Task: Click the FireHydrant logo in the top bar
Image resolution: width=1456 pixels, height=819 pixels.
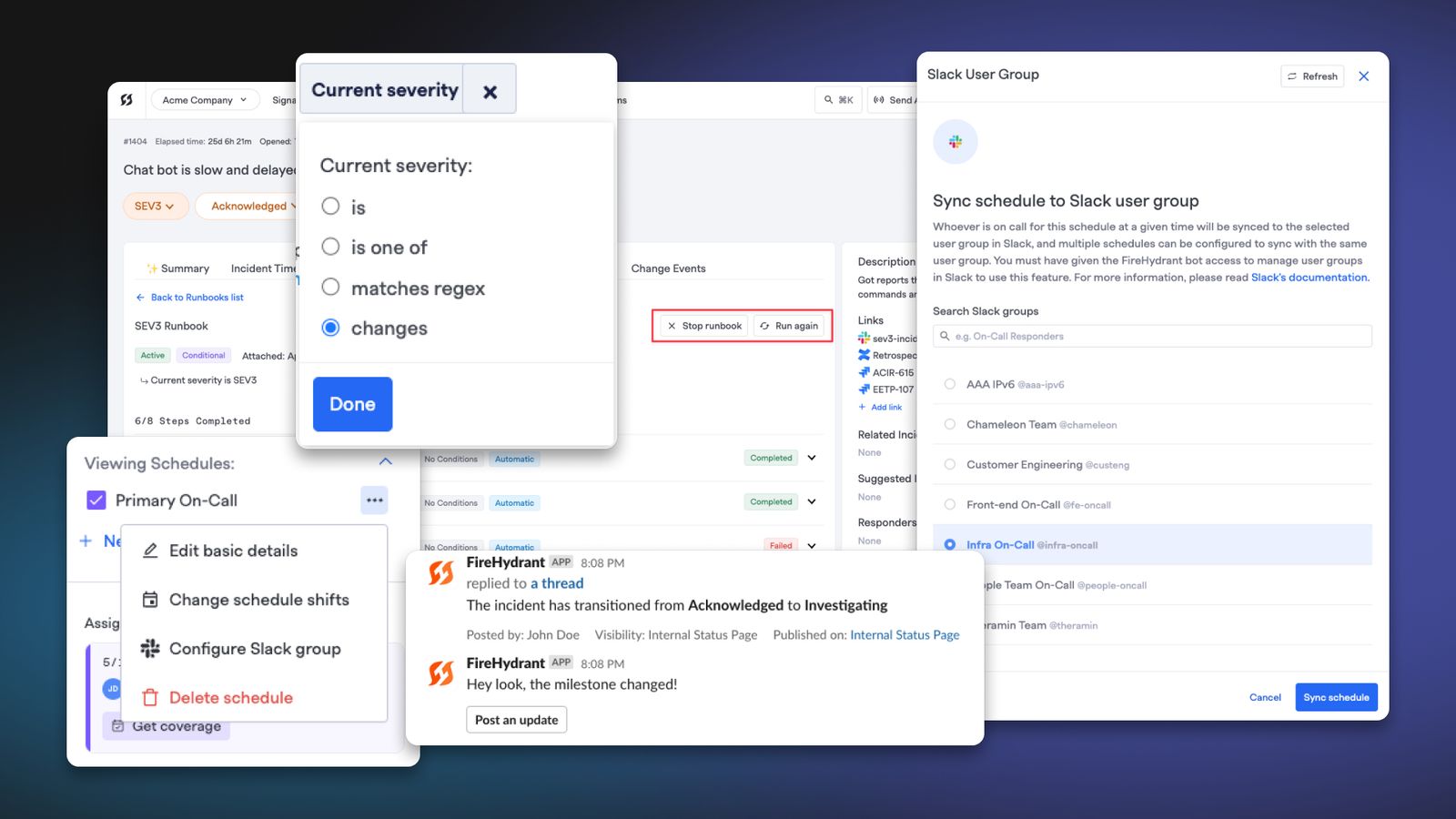Action: pyautogui.click(x=126, y=100)
